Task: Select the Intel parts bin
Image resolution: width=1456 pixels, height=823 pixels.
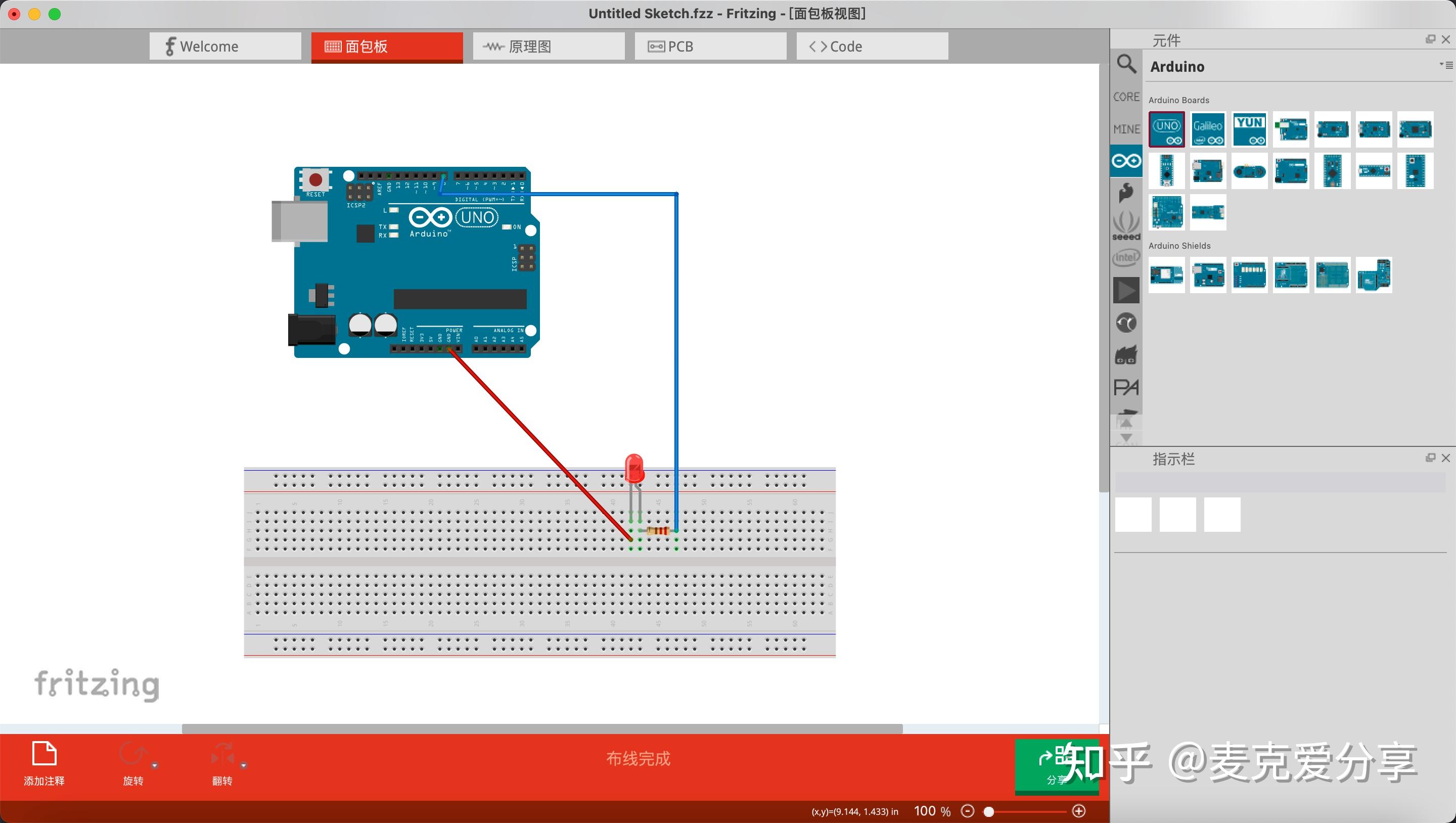Action: point(1126,258)
